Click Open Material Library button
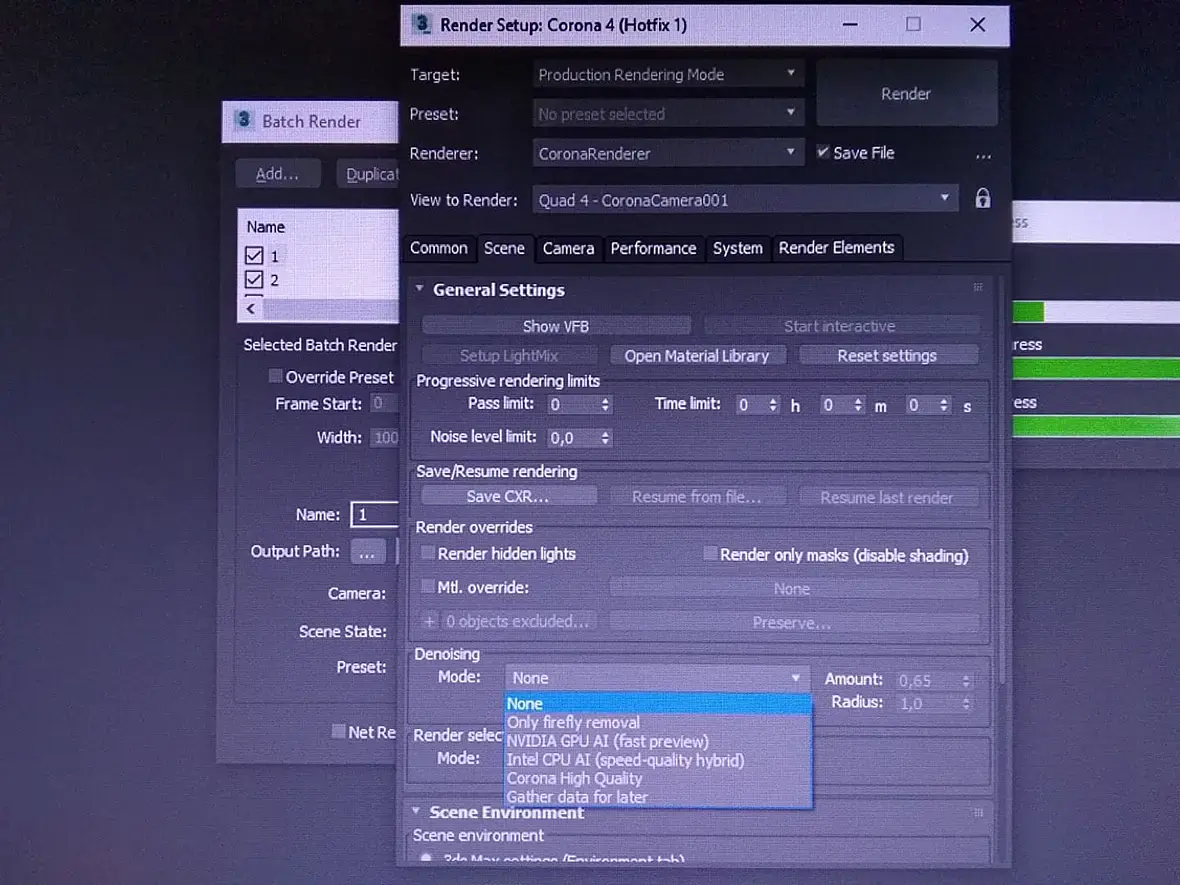1180x885 pixels. coord(697,355)
